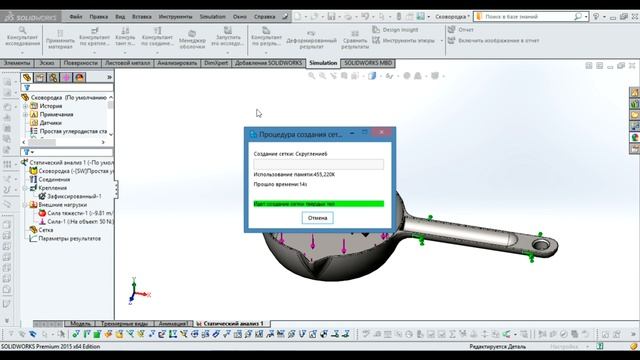Open the Правка menu
Image resolution: width=640 pixels, height=360 pixels.
(x=98, y=17)
